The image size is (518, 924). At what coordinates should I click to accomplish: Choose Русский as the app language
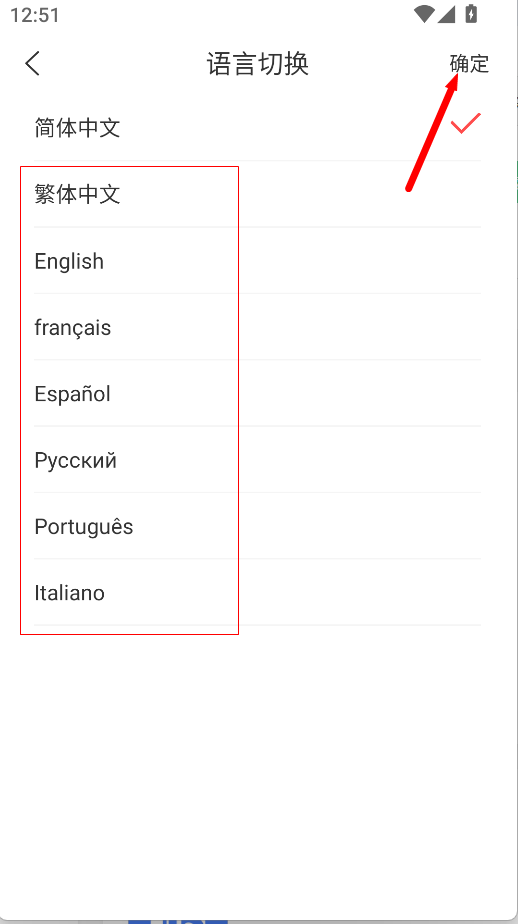(x=258, y=460)
